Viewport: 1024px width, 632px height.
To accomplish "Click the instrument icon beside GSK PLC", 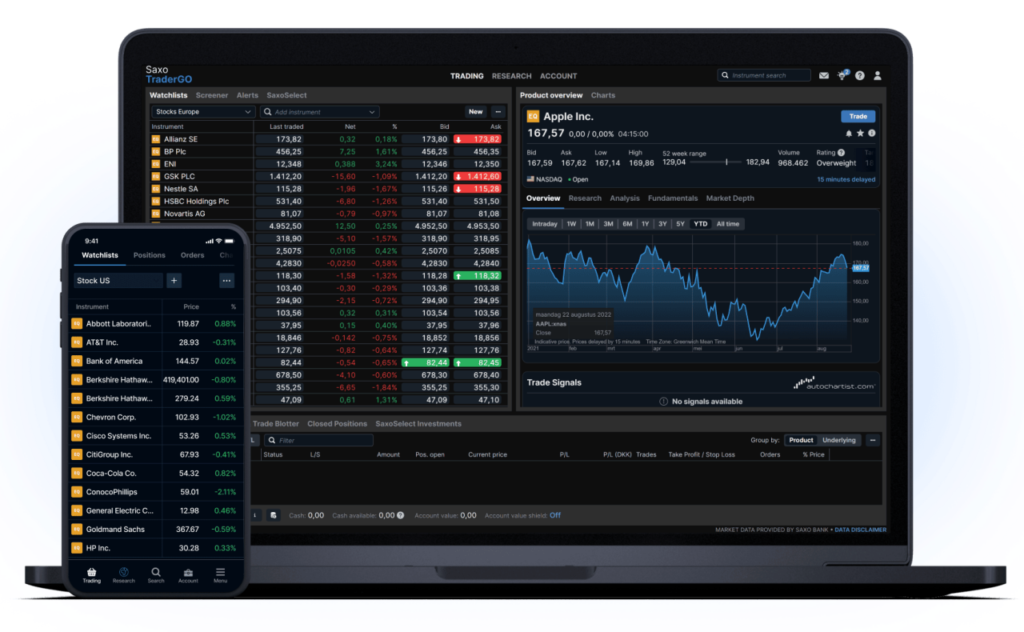I will (x=155, y=176).
